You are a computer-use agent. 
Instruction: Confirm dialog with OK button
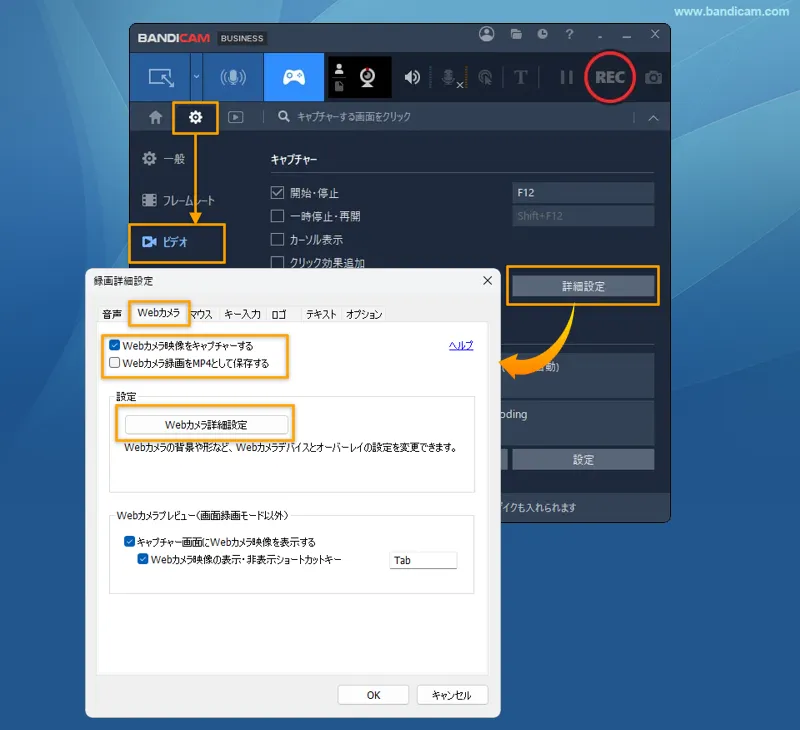pos(373,695)
